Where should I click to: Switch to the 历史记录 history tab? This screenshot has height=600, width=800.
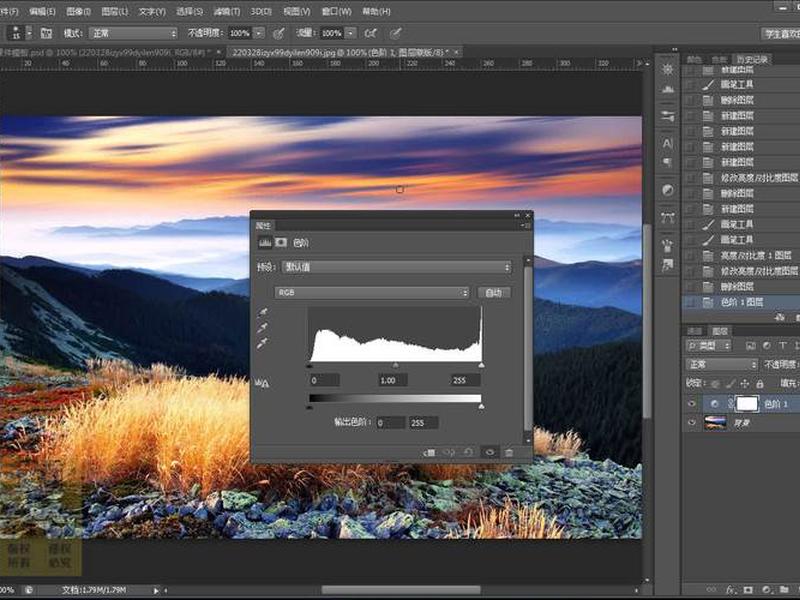(752, 60)
